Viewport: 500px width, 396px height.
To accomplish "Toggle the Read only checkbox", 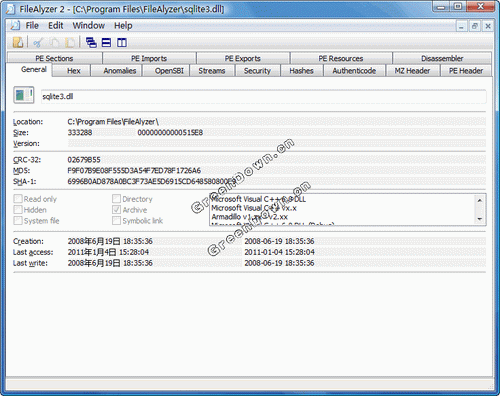I will click(x=18, y=199).
